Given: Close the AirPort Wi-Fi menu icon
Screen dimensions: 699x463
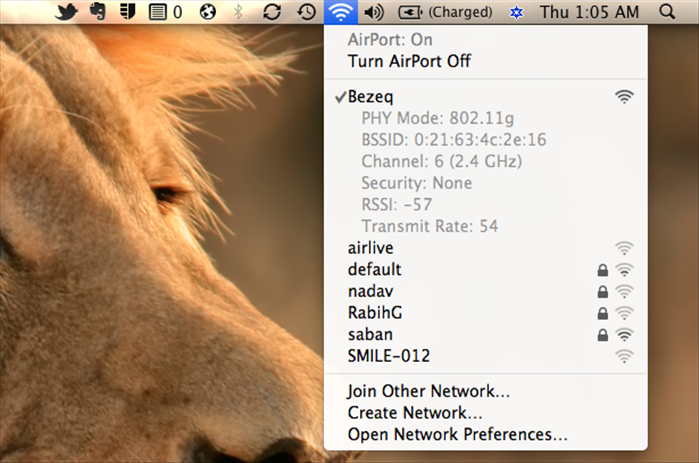Looking at the screenshot, I should 341,12.
